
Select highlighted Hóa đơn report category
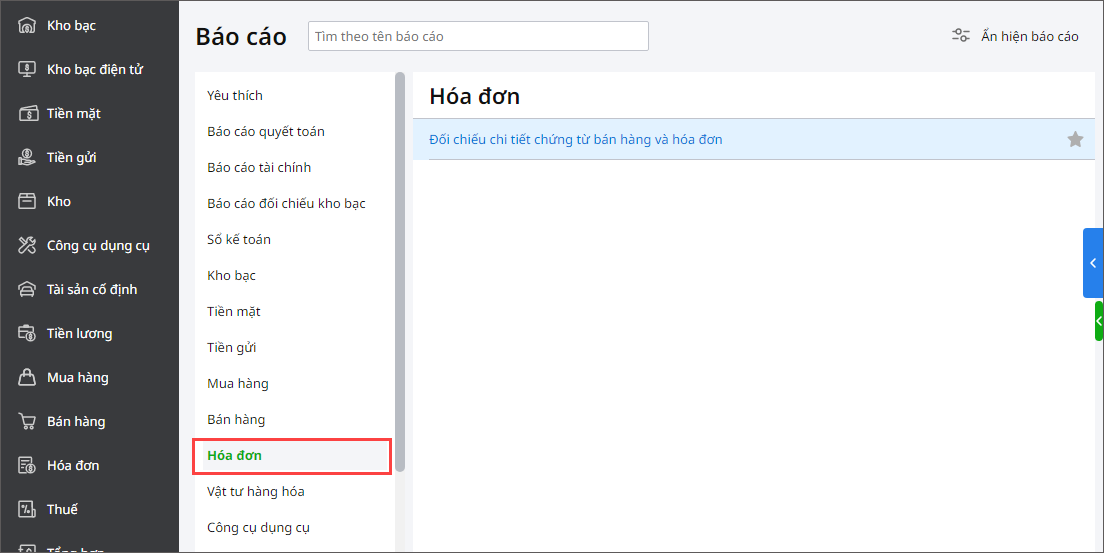tap(292, 456)
